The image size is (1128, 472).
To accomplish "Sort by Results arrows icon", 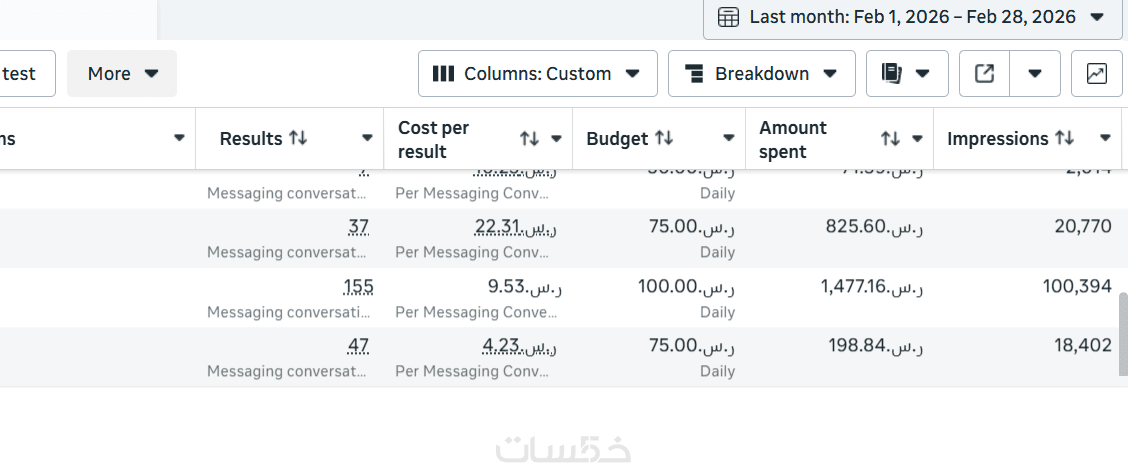I will (298, 138).
